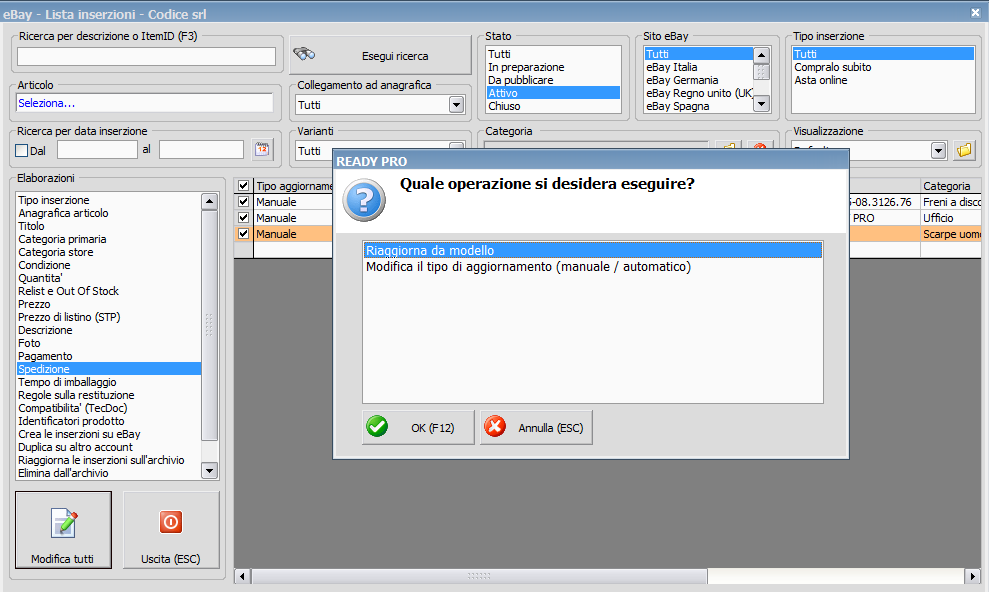Select Tempo di imballaggio in Elaborazioni

click(108, 382)
